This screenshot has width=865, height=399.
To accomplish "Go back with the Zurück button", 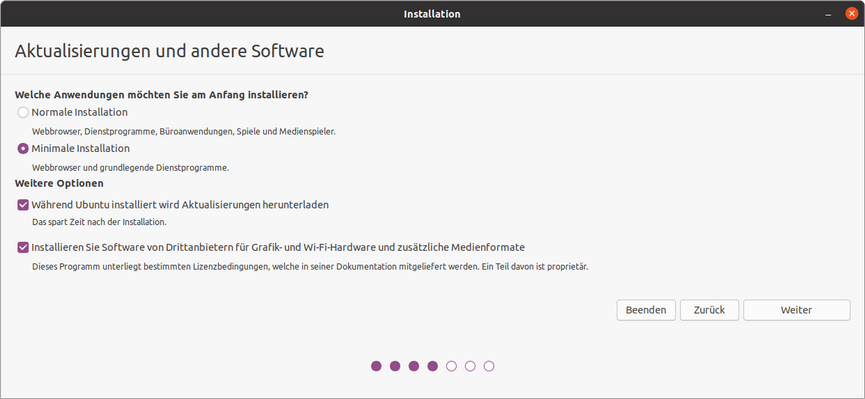I will pyautogui.click(x=709, y=310).
